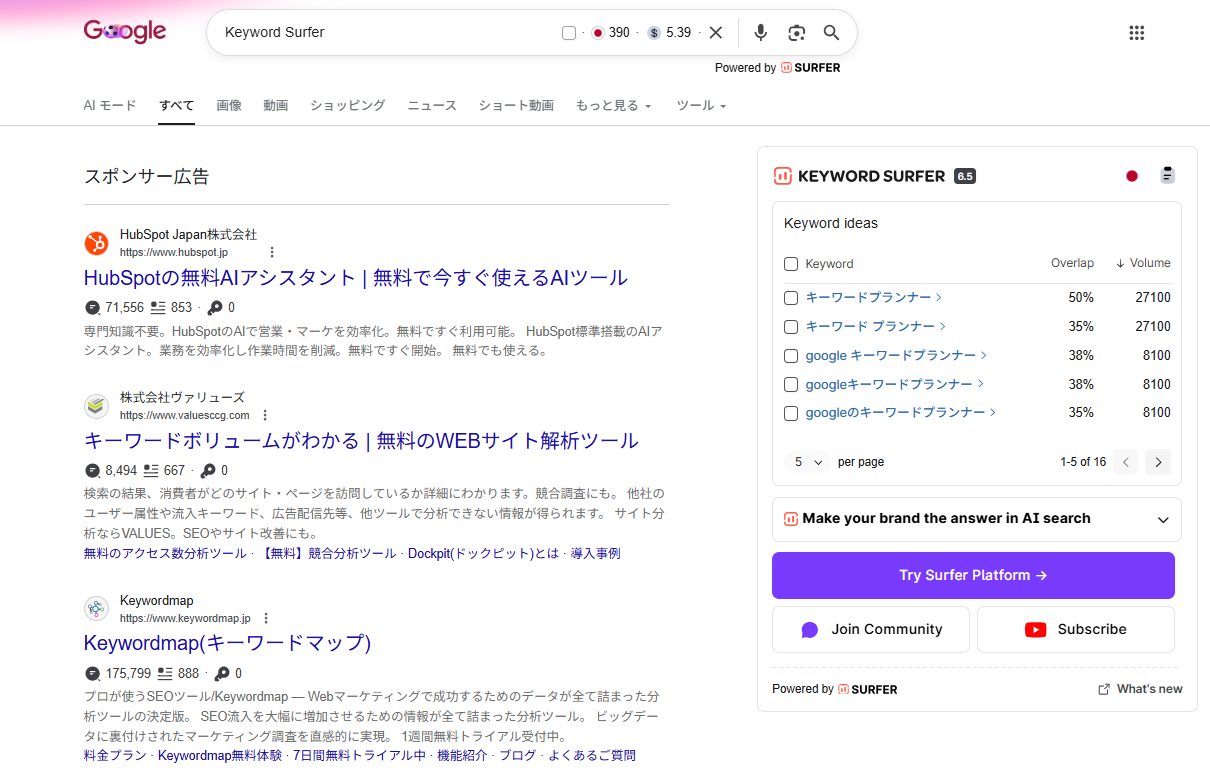Check the googleのキーワードプランナー row
The image size is (1210, 774).
[x=791, y=413]
